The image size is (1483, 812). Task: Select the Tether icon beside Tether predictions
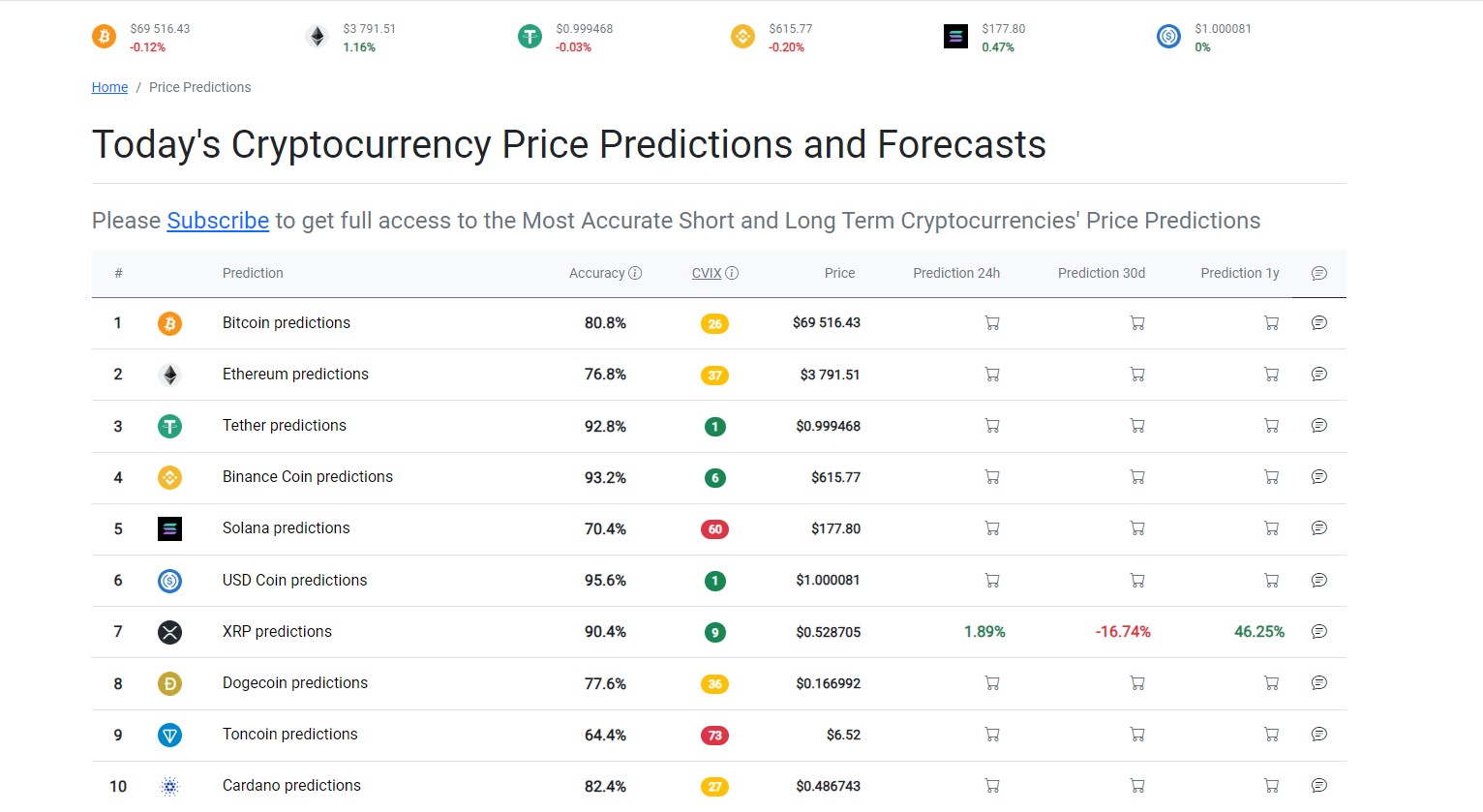[x=170, y=426]
